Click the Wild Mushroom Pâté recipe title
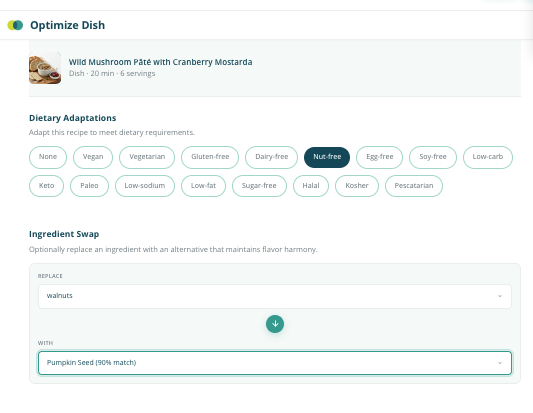This screenshot has width=533, height=413. pyautogui.click(x=160, y=62)
